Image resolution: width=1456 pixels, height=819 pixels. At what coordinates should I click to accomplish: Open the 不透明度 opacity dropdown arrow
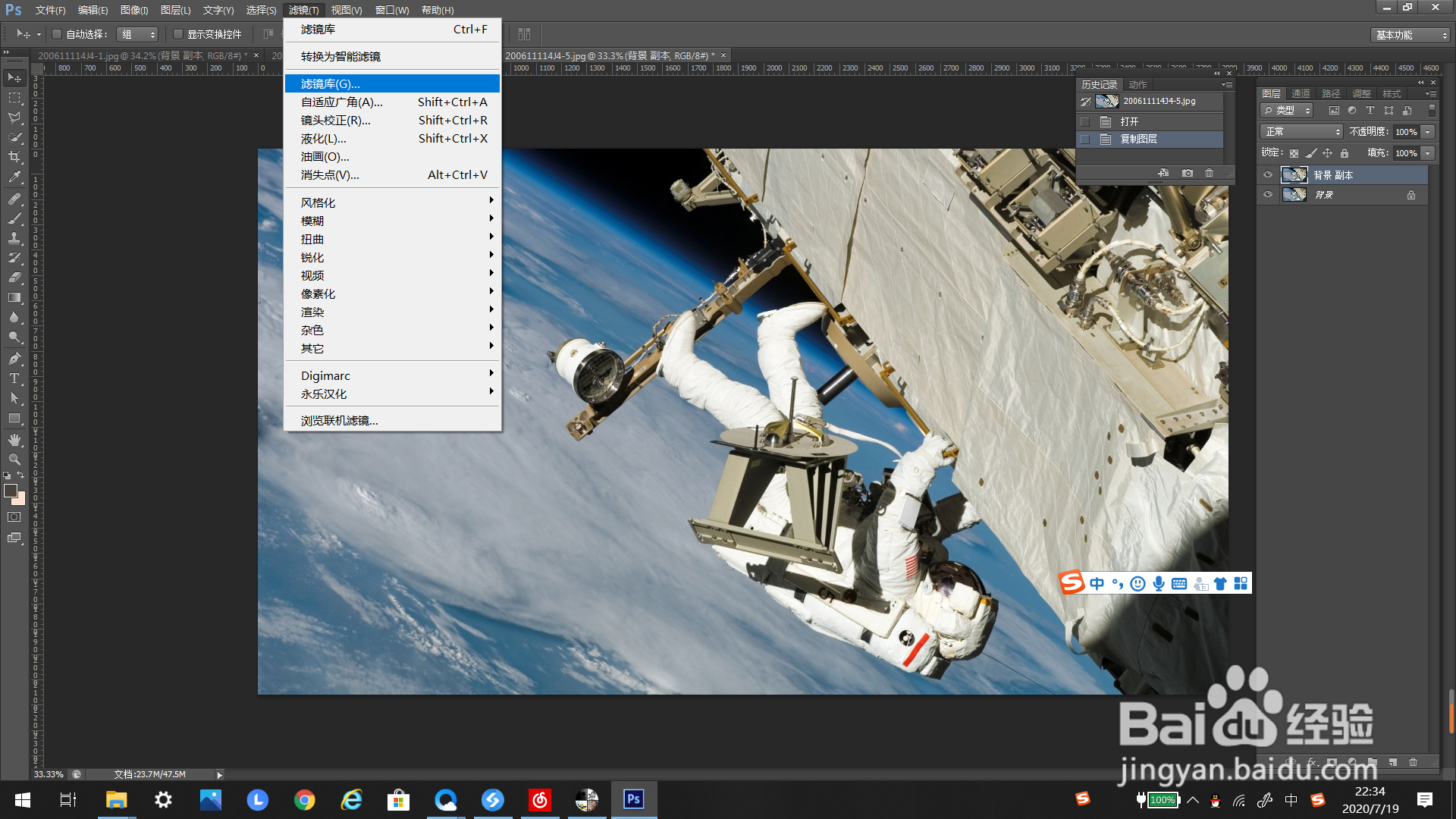[x=1428, y=132]
